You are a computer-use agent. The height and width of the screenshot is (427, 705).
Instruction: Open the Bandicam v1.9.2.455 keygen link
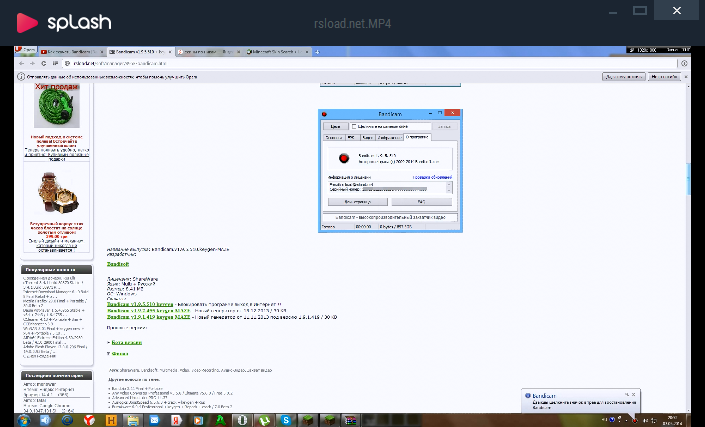tap(148, 311)
